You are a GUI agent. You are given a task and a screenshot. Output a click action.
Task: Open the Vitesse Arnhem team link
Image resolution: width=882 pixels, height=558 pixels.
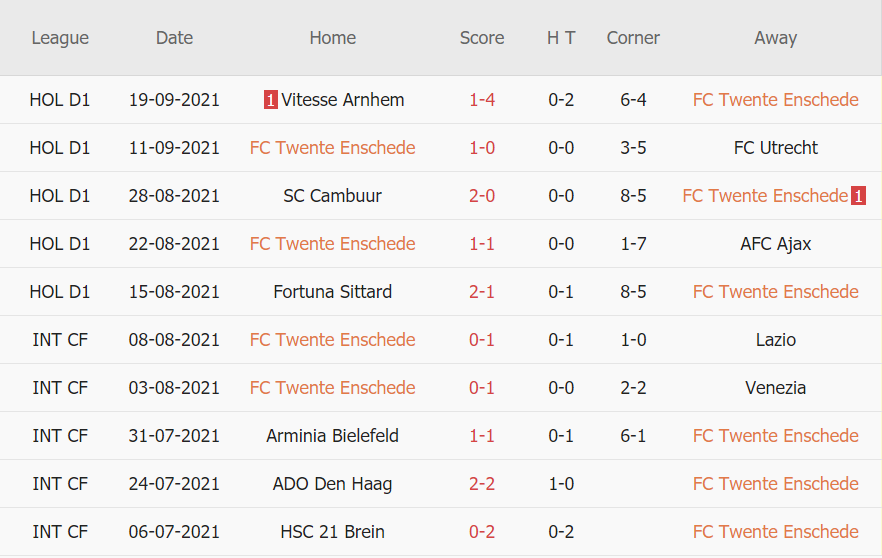coord(342,100)
